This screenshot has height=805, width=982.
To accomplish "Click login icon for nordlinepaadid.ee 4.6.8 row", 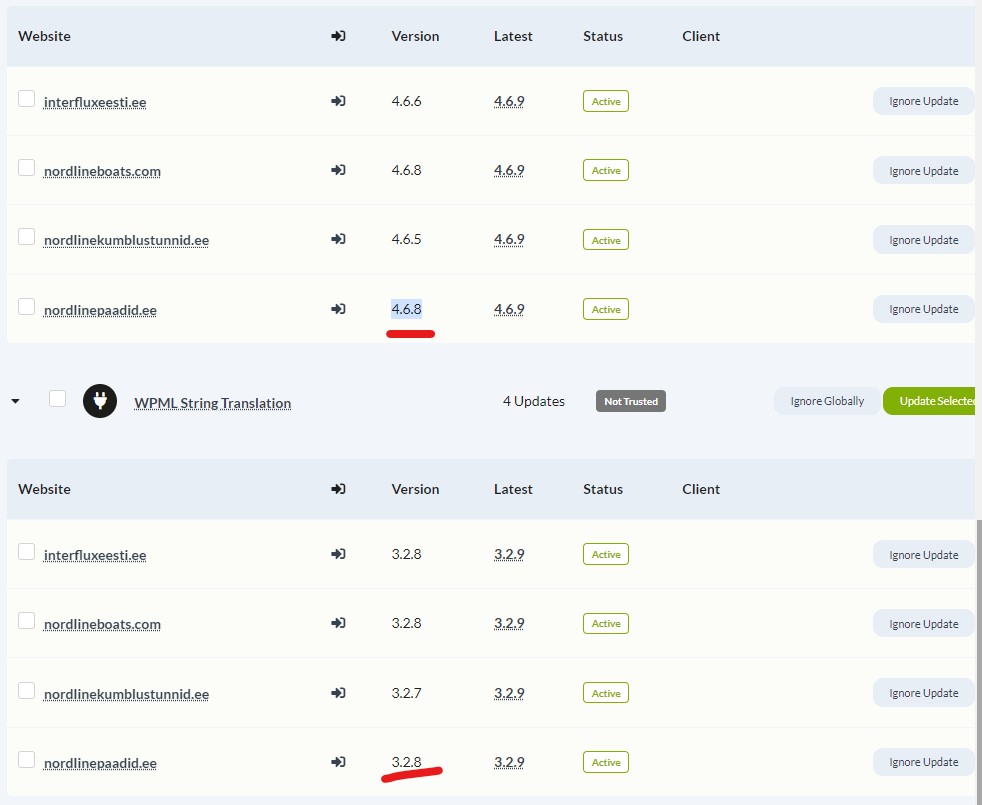I will [338, 309].
